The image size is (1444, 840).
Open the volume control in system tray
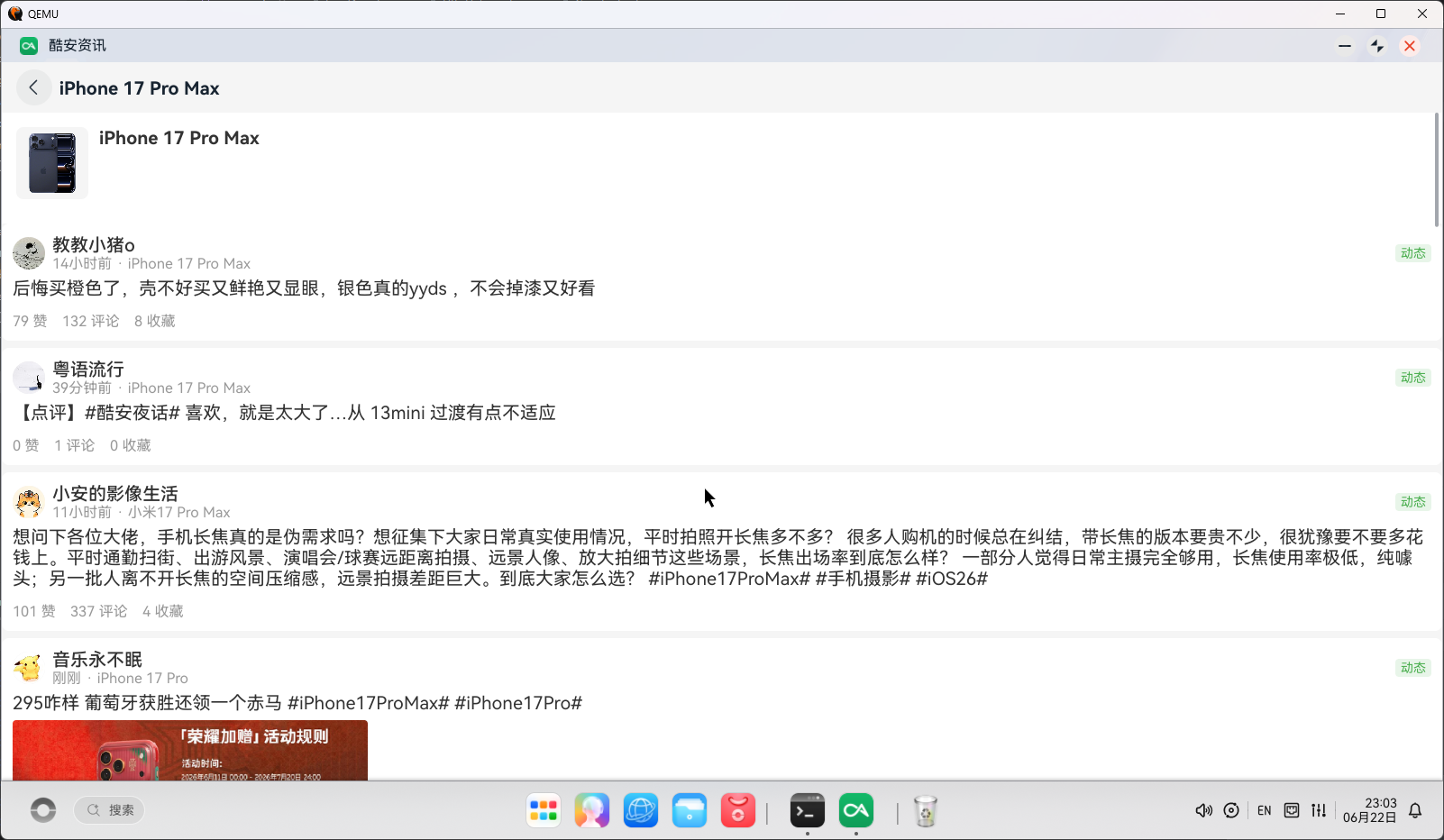tap(1203, 810)
